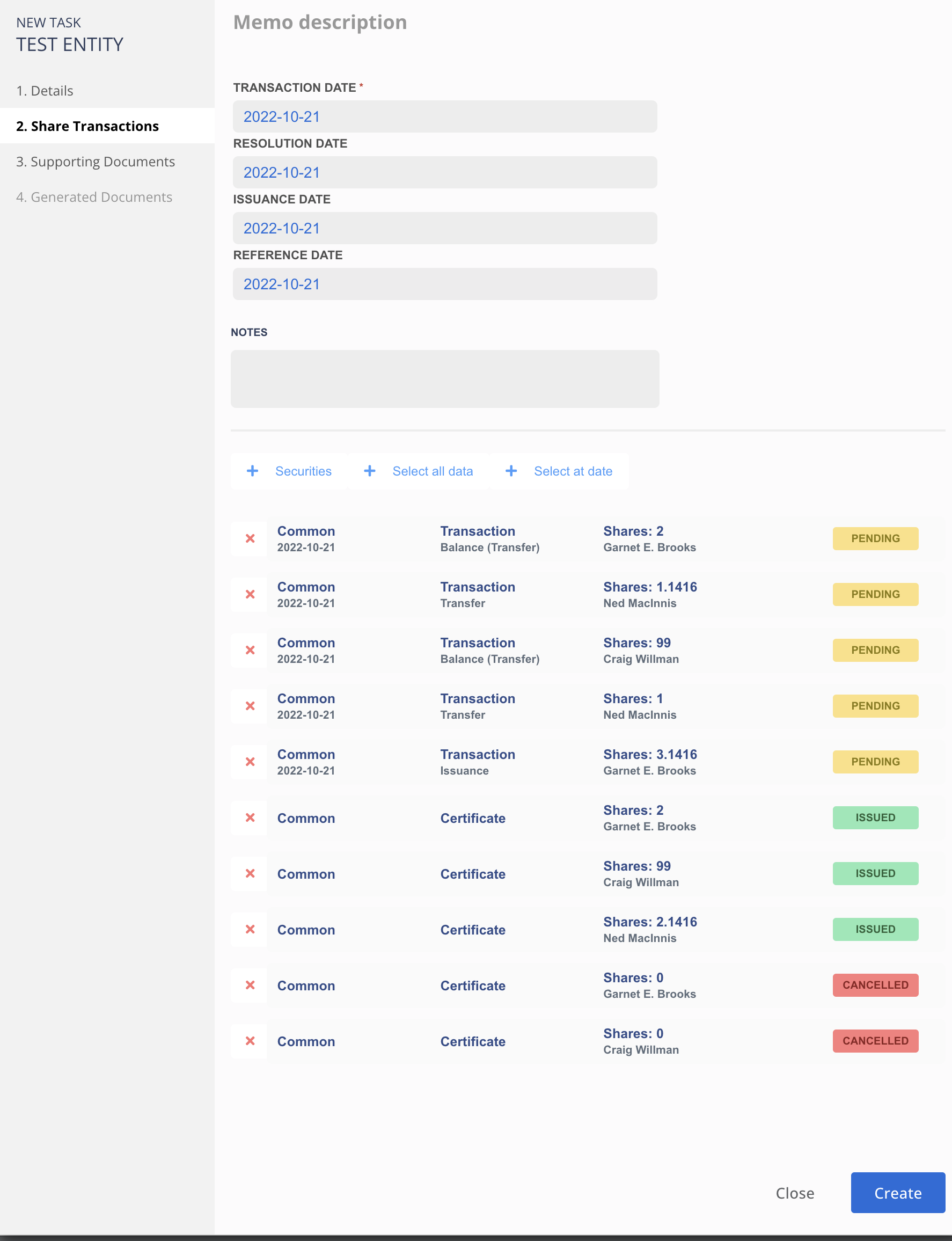
Task: Click the 'TEST ENTITY' title
Action: pos(70,44)
